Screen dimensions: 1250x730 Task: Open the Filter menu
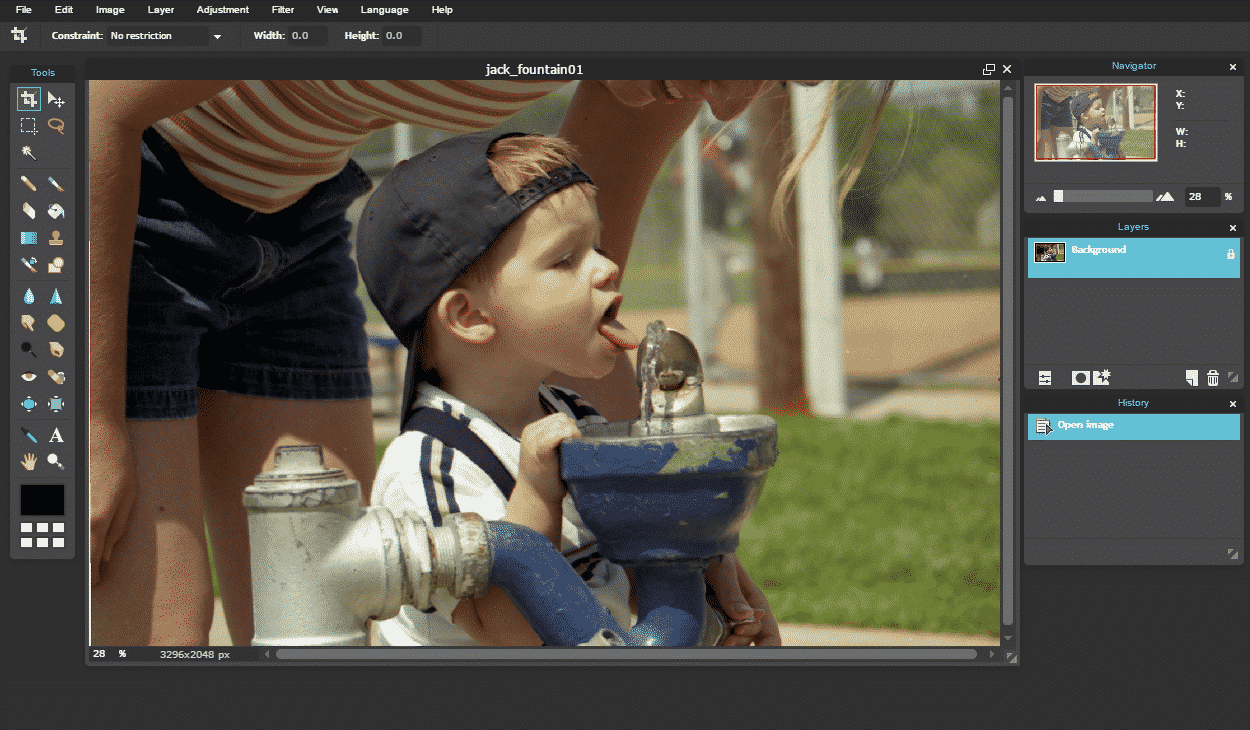283,10
